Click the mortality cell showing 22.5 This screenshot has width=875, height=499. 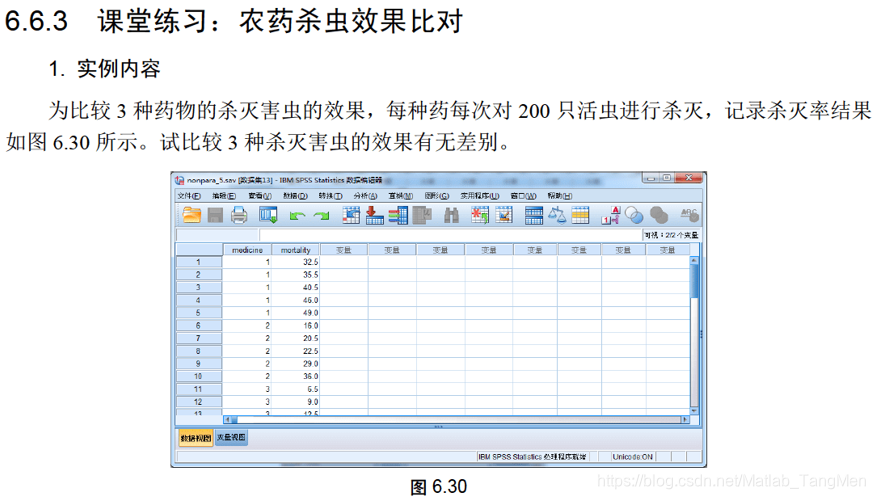click(x=295, y=351)
